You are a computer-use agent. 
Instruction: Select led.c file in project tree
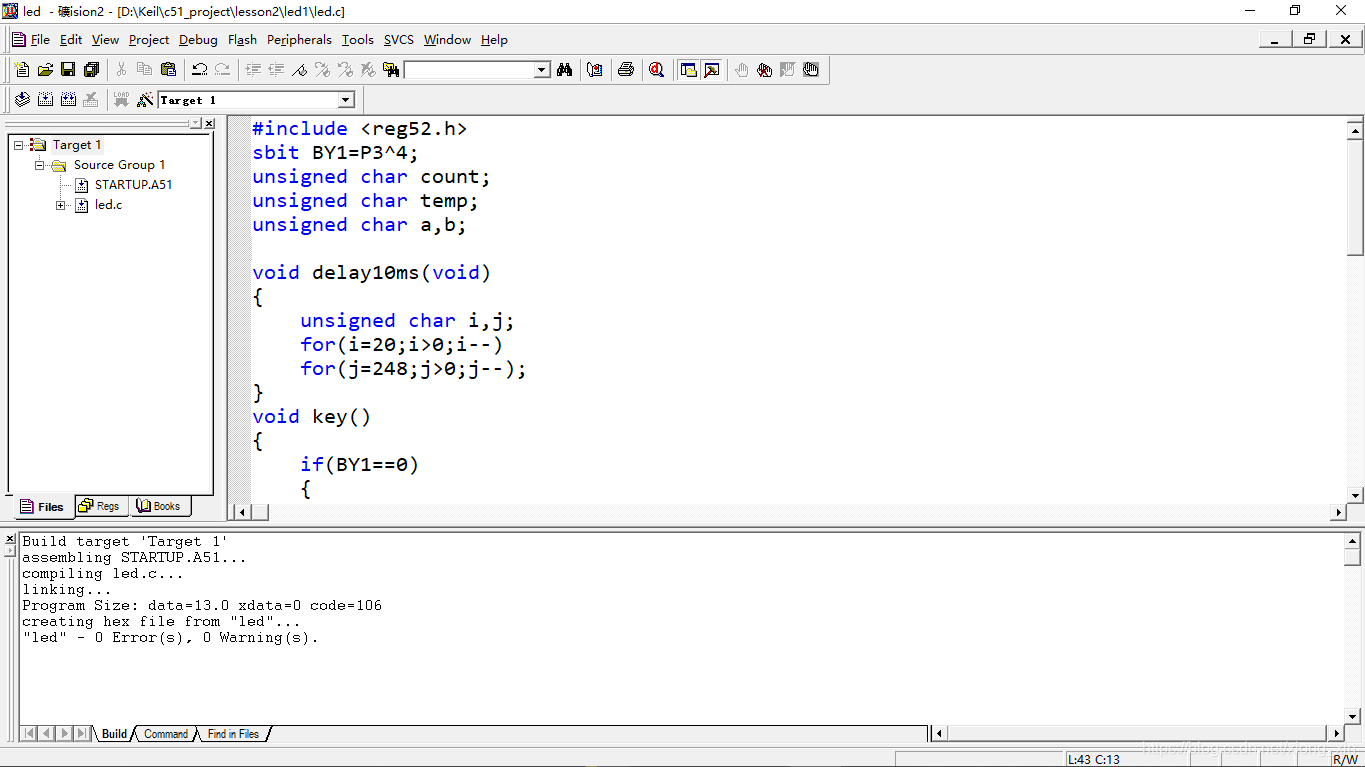[x=108, y=205]
